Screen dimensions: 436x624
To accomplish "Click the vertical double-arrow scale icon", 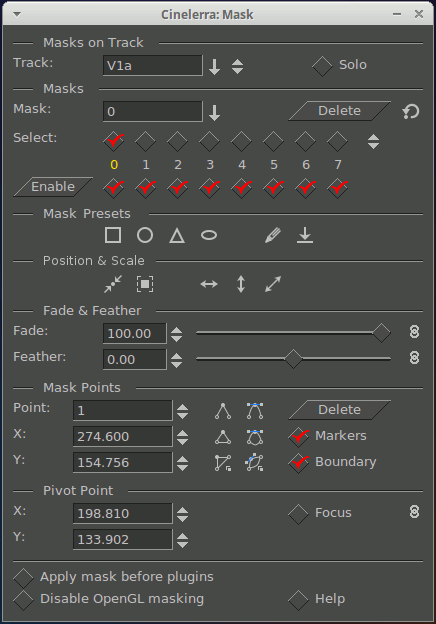I will [241, 284].
